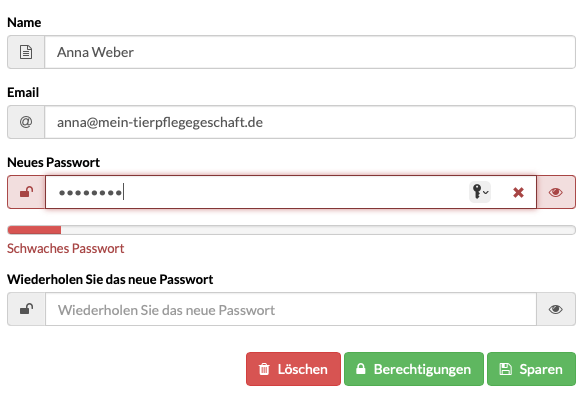Click into the Email address field
Image resolution: width=586 pixels, height=397 pixels.
click(x=310, y=122)
